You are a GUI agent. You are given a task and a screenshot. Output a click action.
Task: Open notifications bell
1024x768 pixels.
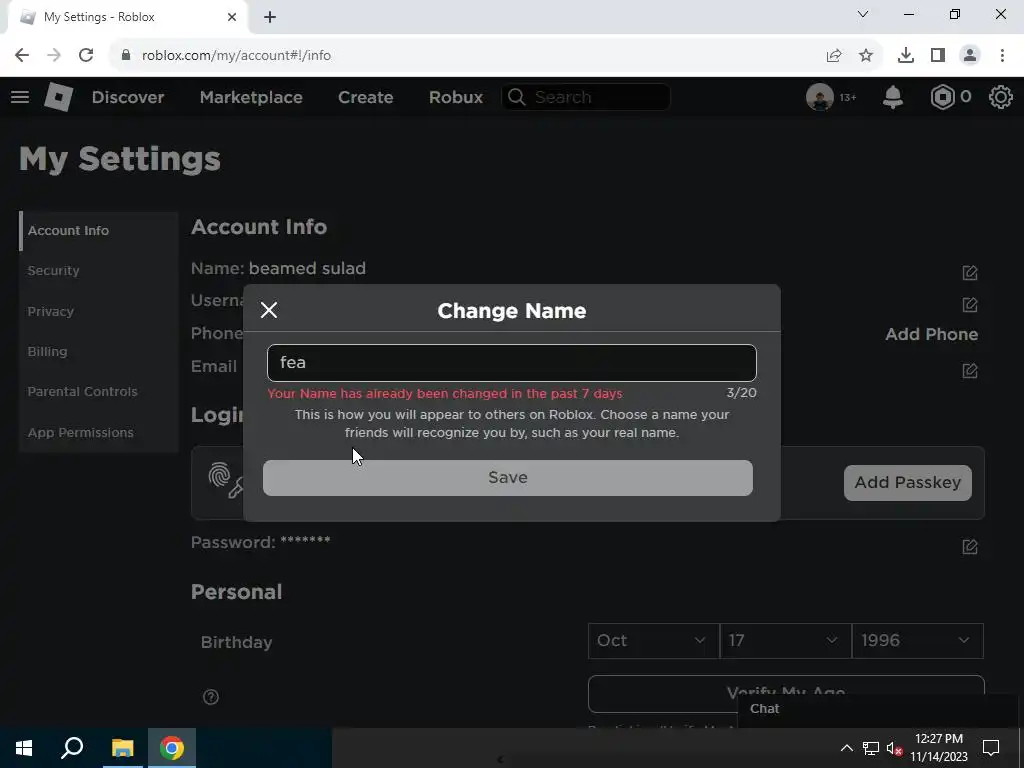coord(893,97)
